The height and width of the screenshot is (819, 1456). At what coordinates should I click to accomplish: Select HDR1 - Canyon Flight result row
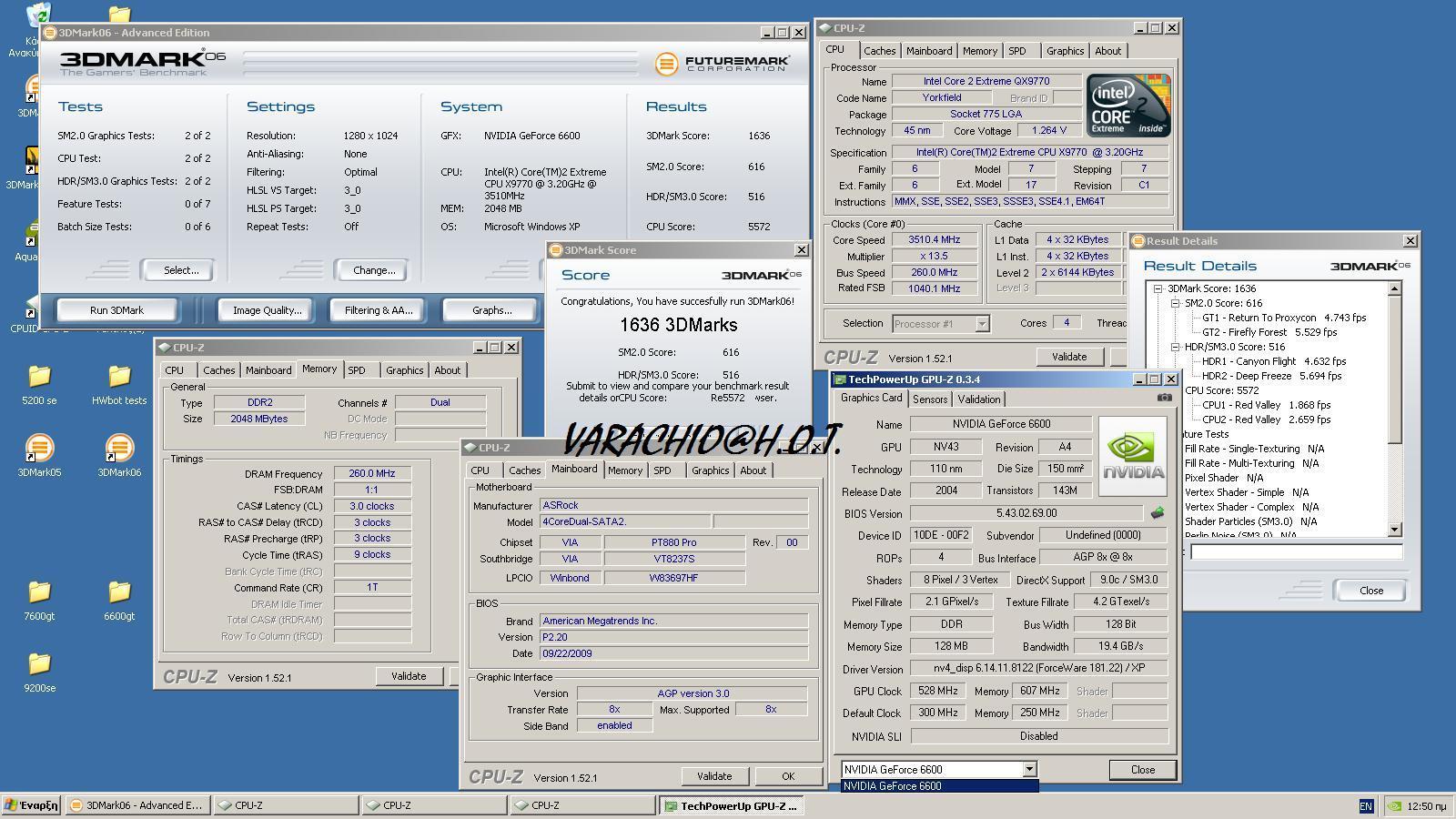point(1273,361)
